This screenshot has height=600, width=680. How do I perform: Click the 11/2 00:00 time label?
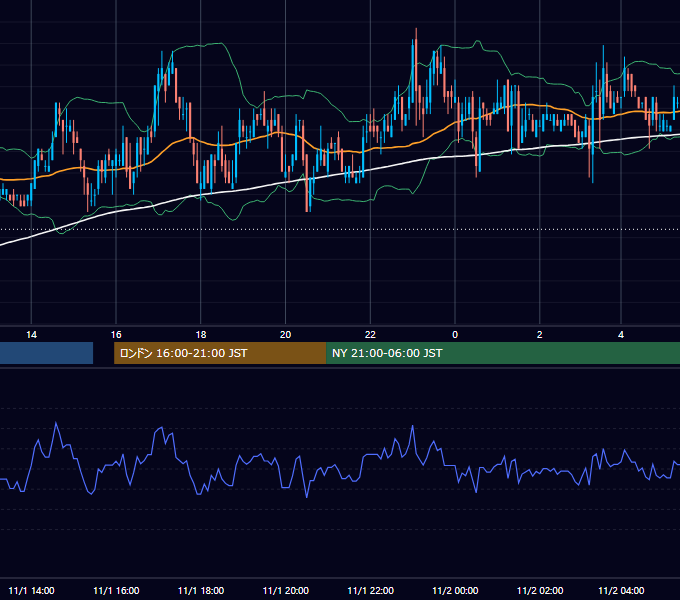point(455,590)
